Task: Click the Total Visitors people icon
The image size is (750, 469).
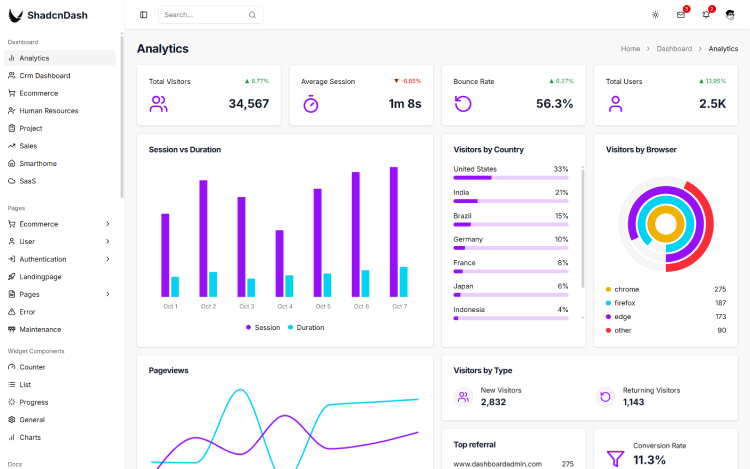Action: (x=158, y=103)
